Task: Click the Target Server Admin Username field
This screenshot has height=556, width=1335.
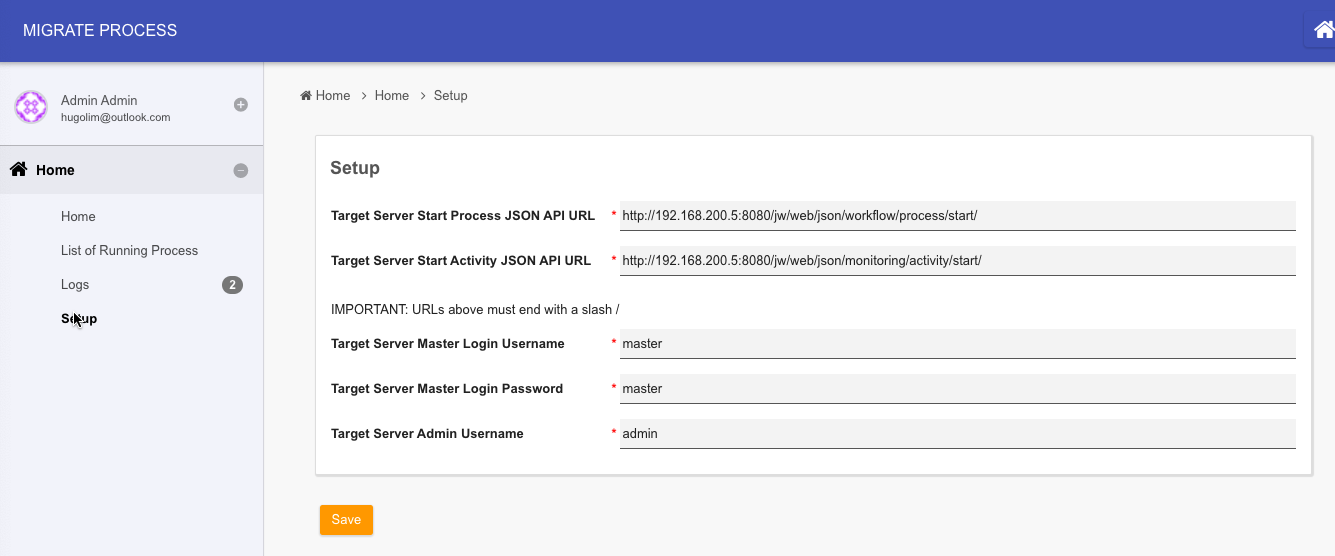Action: coord(957,434)
